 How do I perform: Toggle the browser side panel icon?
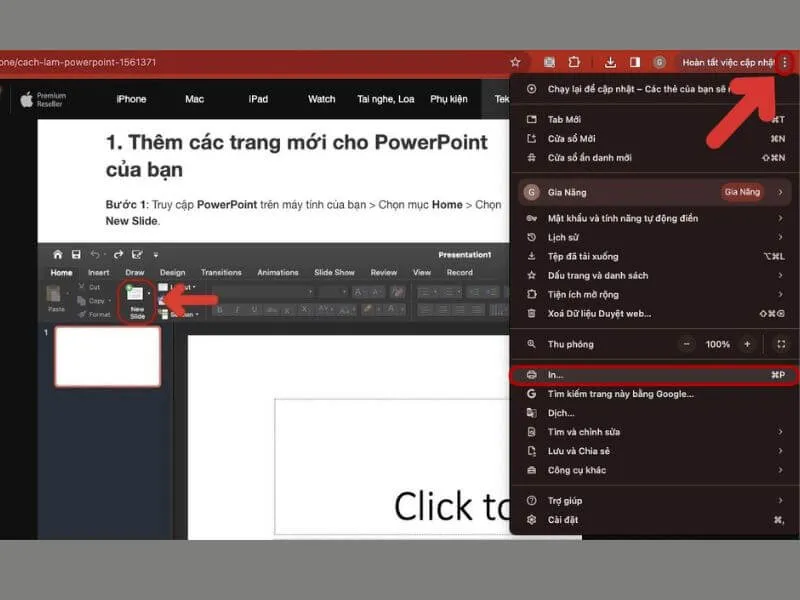pos(635,62)
